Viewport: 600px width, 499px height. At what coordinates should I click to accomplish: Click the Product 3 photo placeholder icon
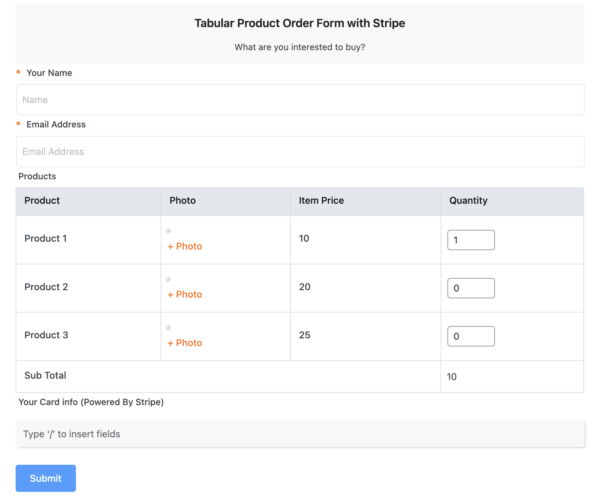pos(169,327)
